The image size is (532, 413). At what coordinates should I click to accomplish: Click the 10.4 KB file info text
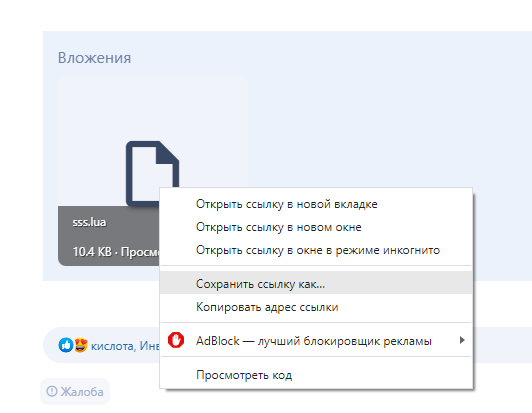click(92, 251)
